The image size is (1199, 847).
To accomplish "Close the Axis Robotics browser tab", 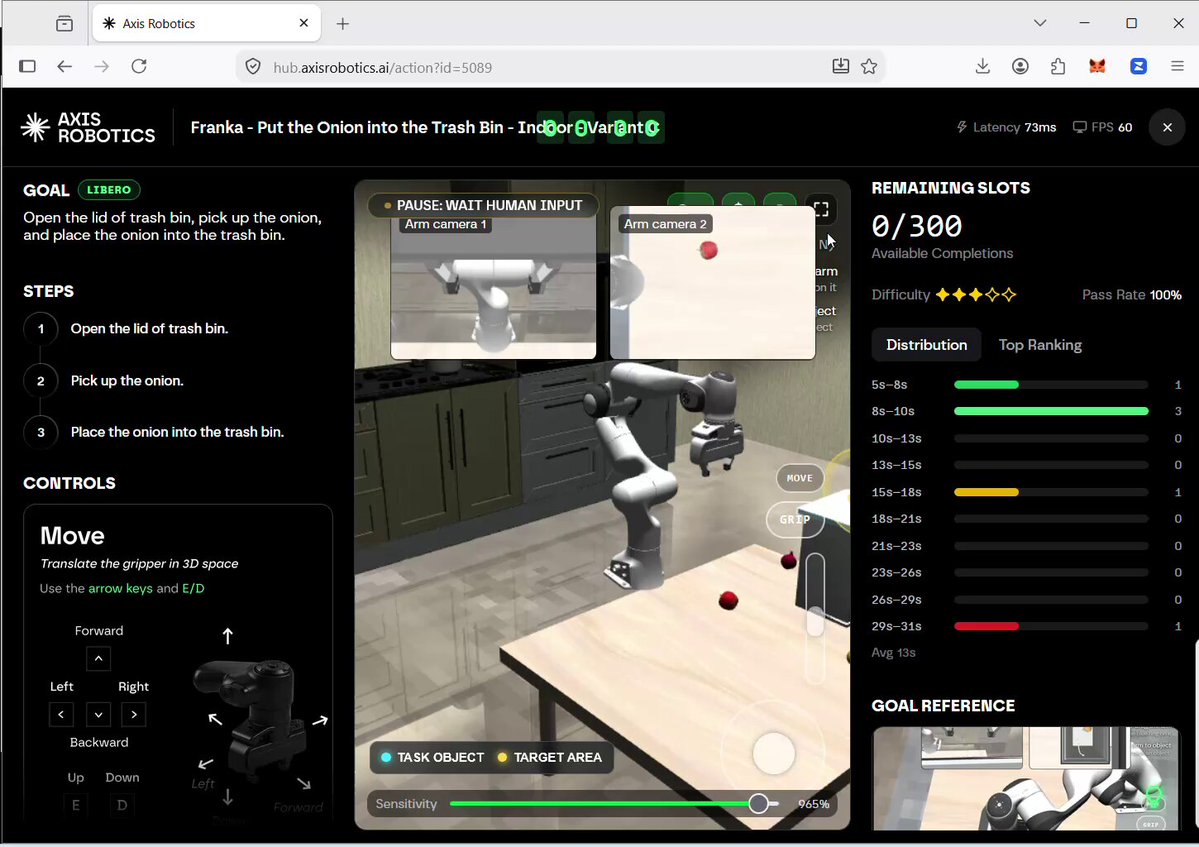I will coord(304,23).
